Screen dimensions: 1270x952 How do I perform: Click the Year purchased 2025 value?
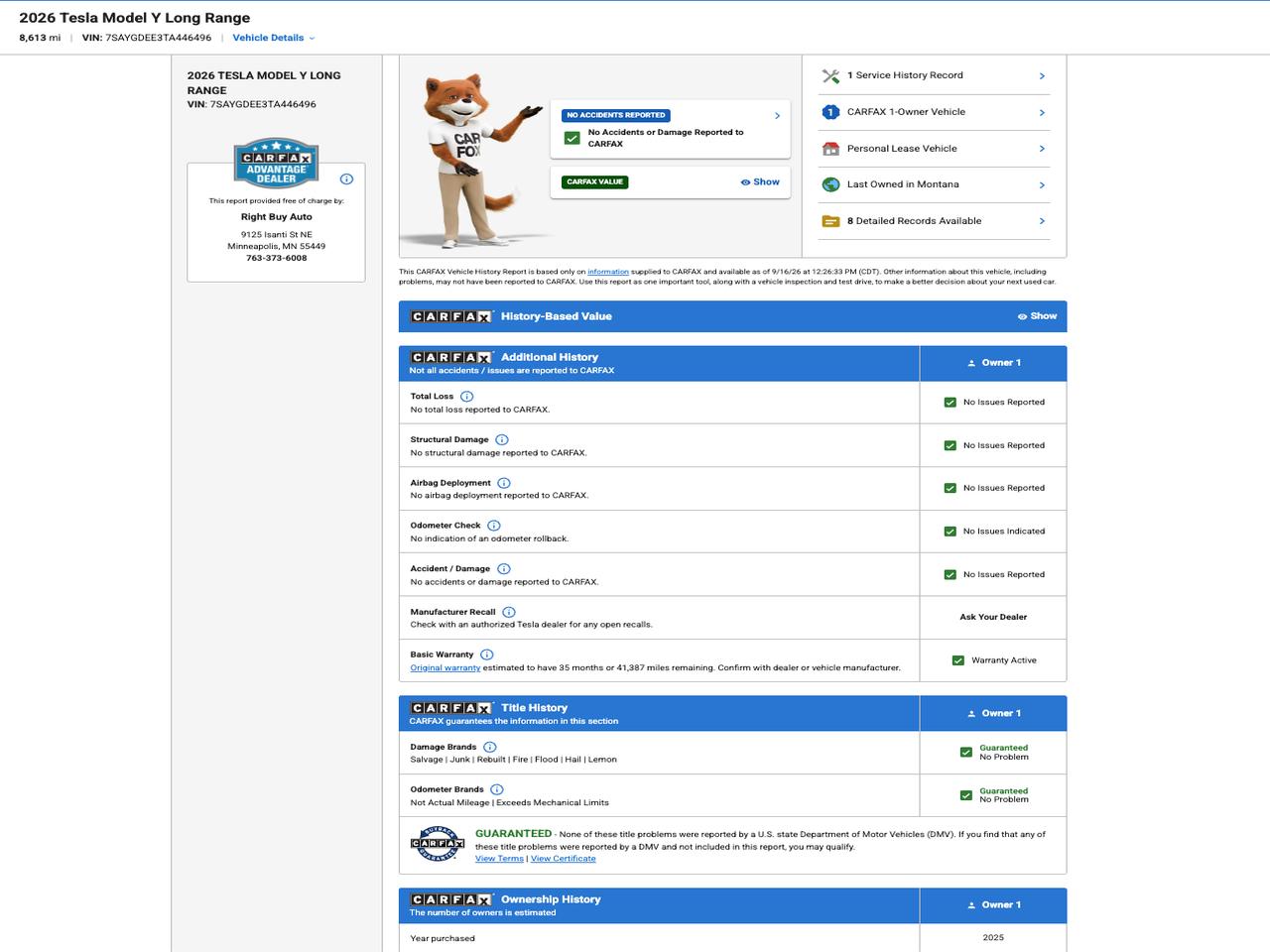993,938
